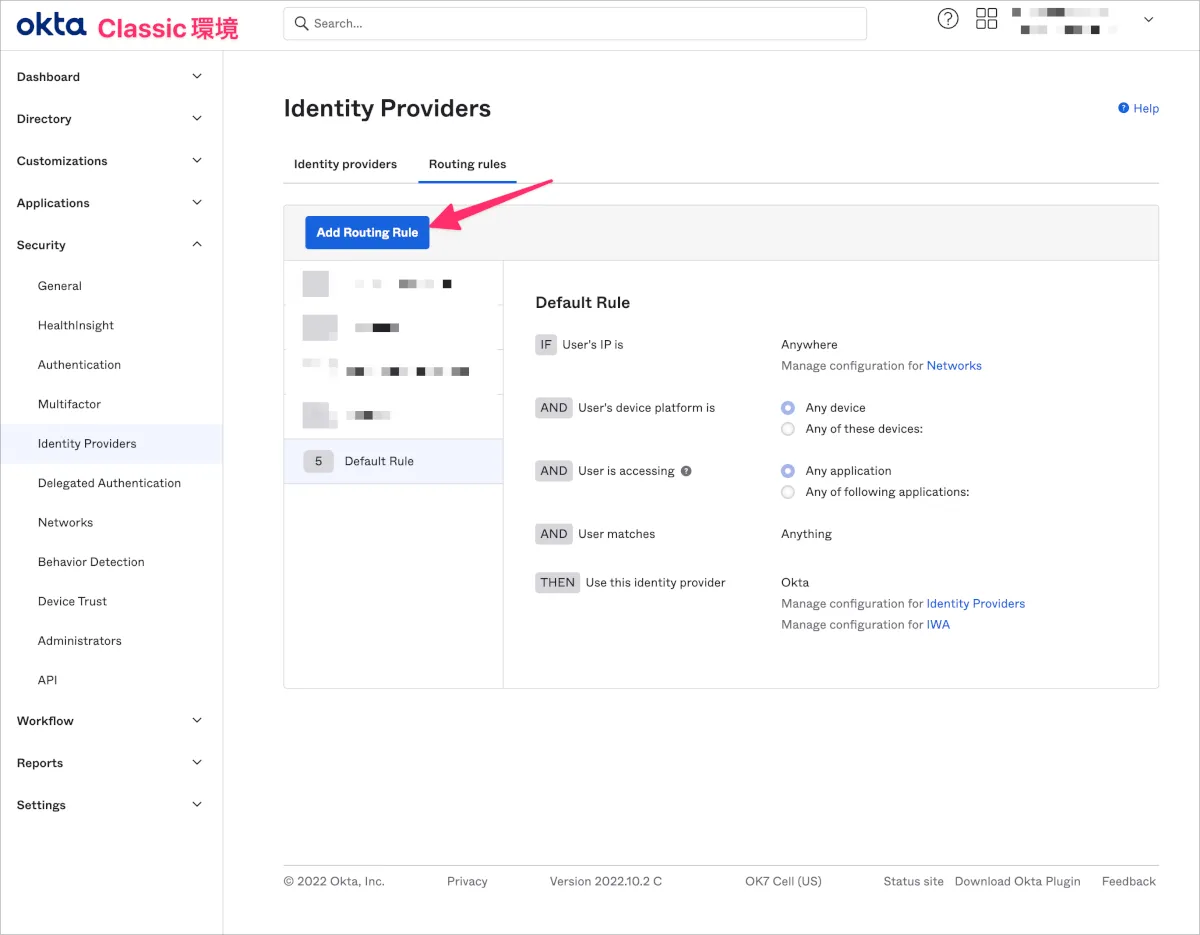Open Multifactor in the Security menu
Screen dimensions: 1200x935
point(69,404)
